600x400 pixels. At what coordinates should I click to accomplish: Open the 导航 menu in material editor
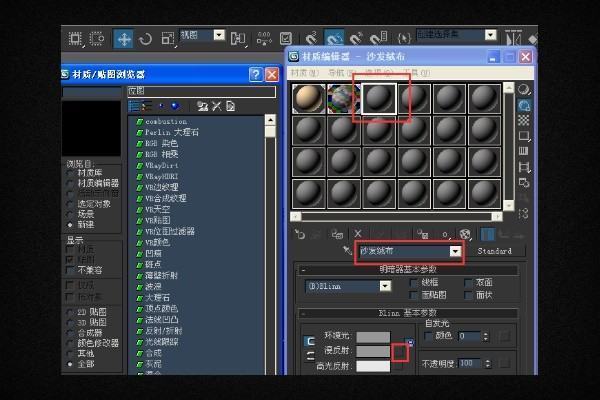[x=337, y=73]
